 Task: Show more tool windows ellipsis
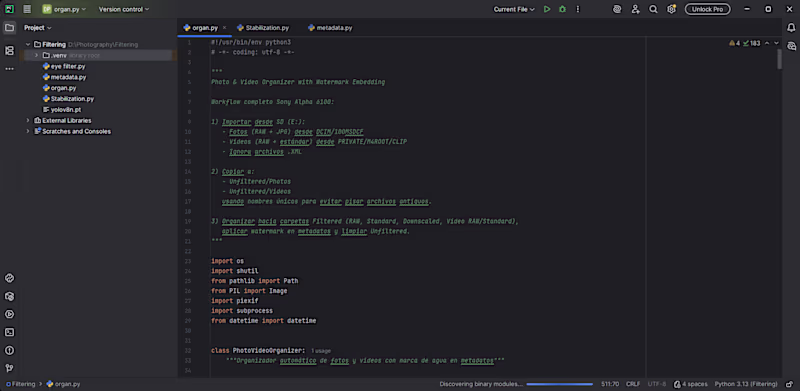(x=9, y=69)
